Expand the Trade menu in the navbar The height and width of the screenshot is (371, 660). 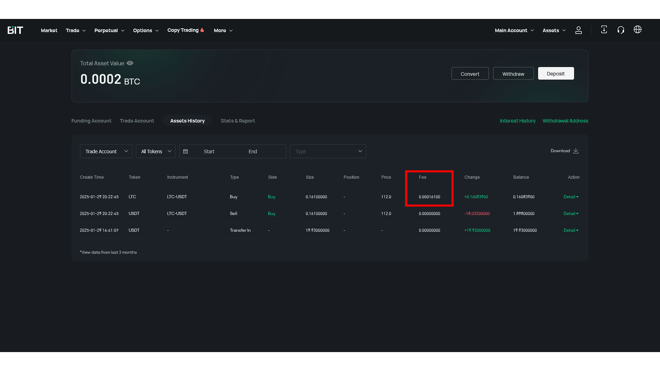pos(76,30)
